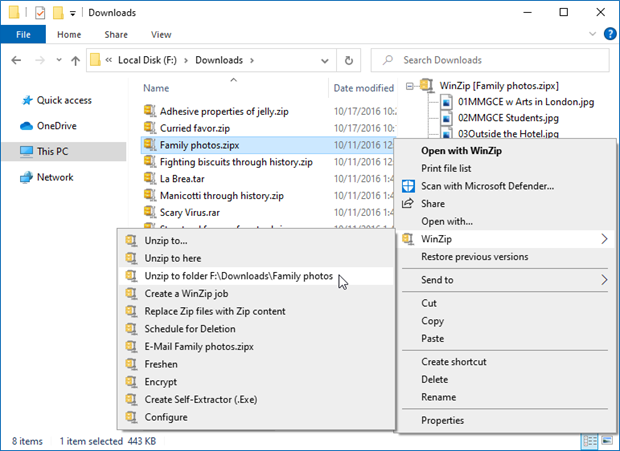Click the WinZip icon in the right context menu
Viewport: 620px width, 451px height.
(408, 239)
